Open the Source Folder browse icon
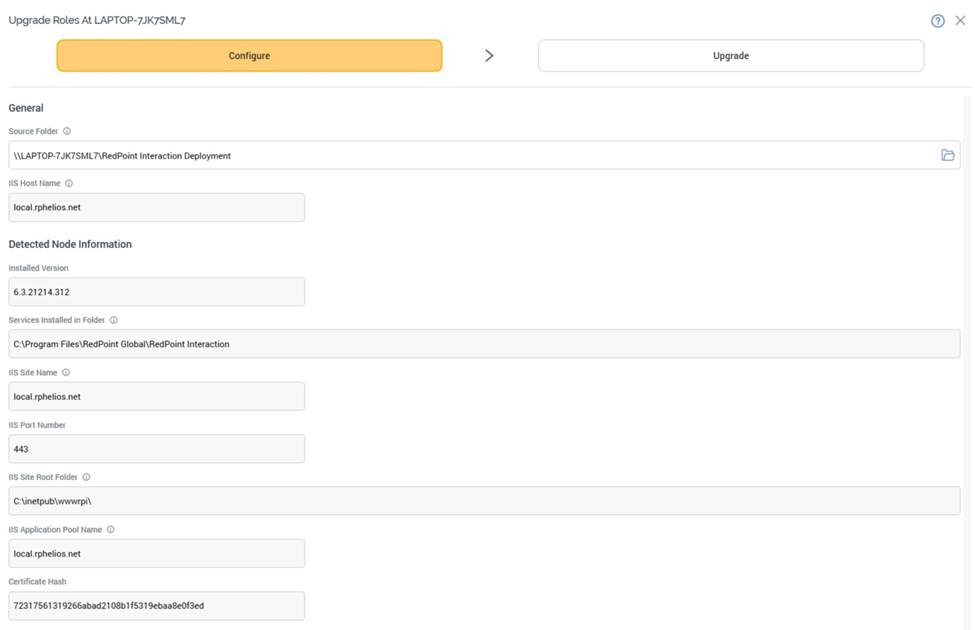Viewport: 975px width, 630px height. point(947,155)
